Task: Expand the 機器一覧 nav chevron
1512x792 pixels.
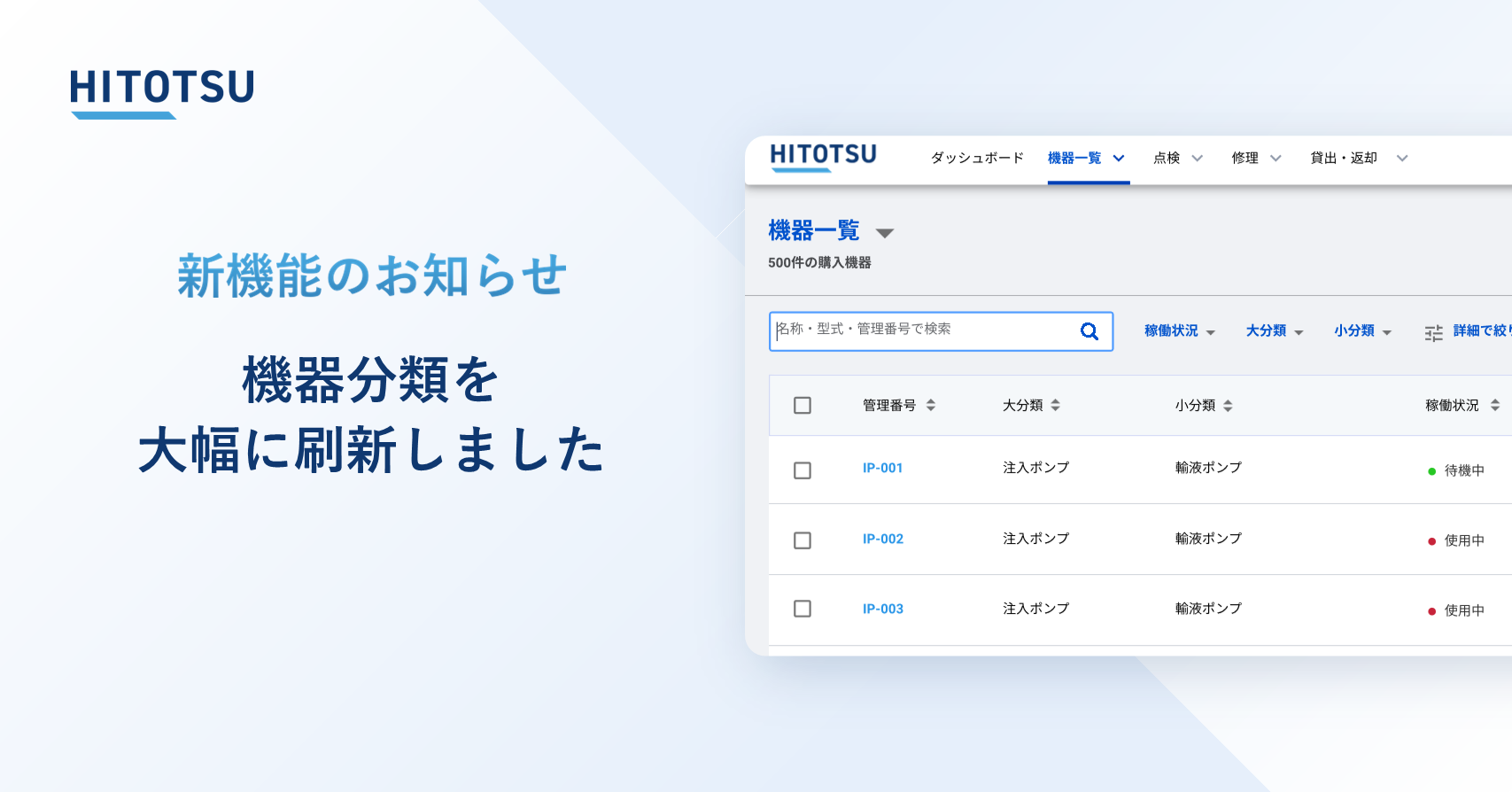Action: [1119, 159]
